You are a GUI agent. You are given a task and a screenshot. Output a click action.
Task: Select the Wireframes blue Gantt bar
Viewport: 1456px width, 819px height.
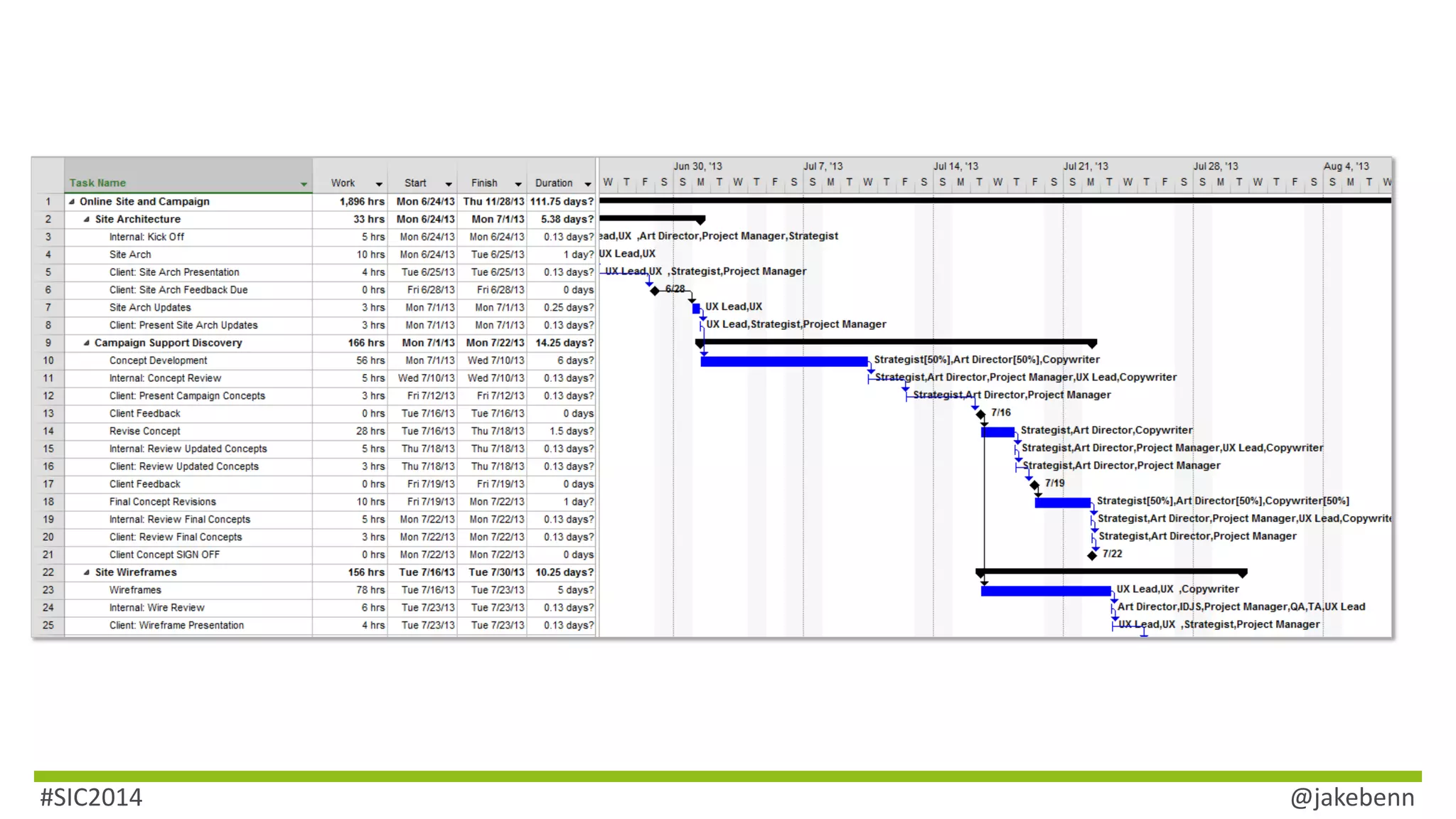[x=1045, y=591]
